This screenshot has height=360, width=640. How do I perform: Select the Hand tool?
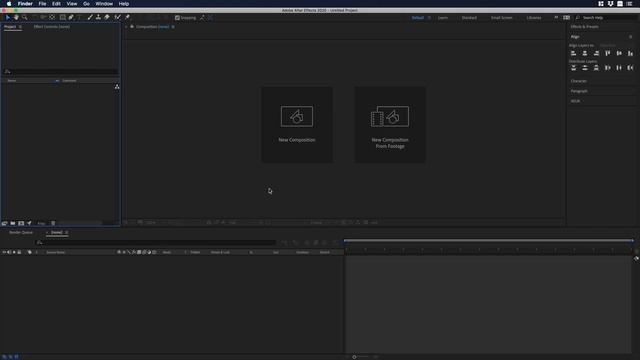pos(16,18)
